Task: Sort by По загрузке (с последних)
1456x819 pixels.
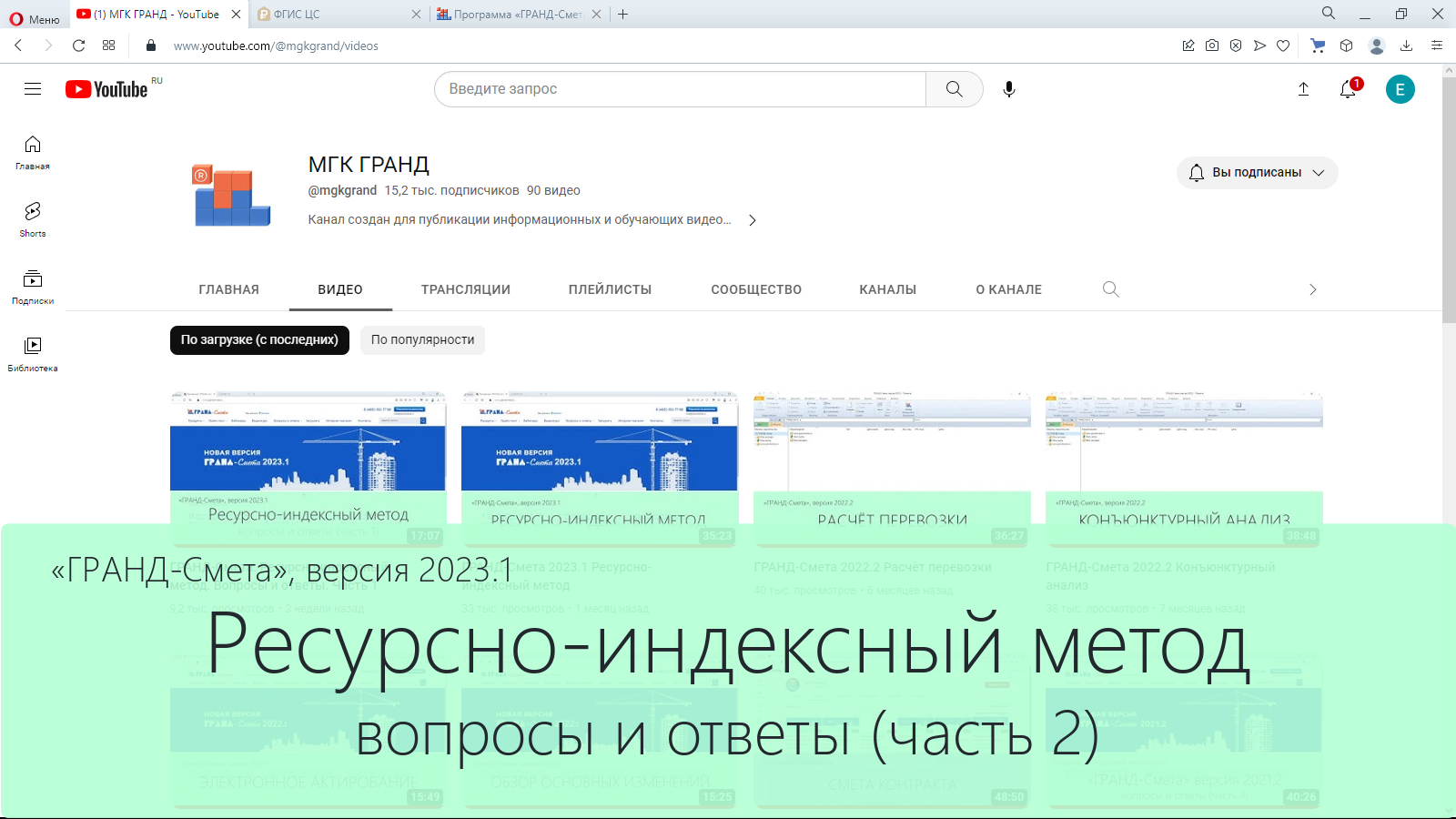Action: (259, 340)
